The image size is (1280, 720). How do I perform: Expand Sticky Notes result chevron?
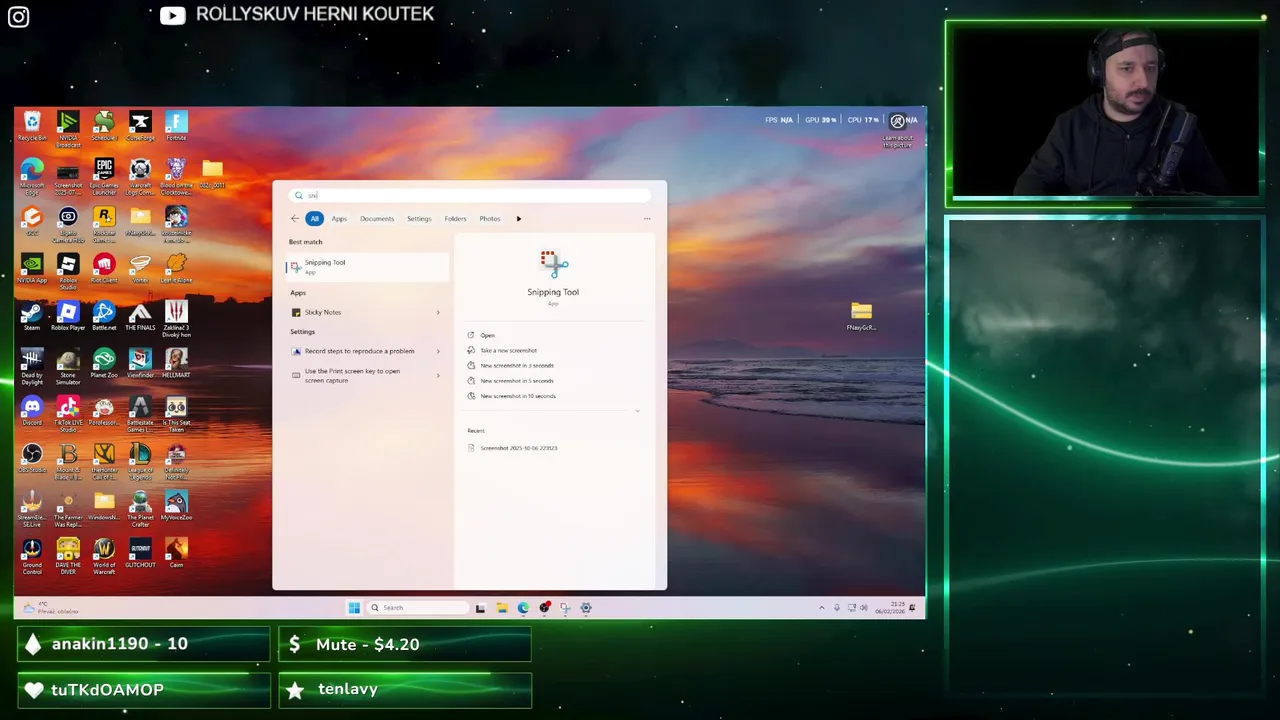pyautogui.click(x=438, y=313)
